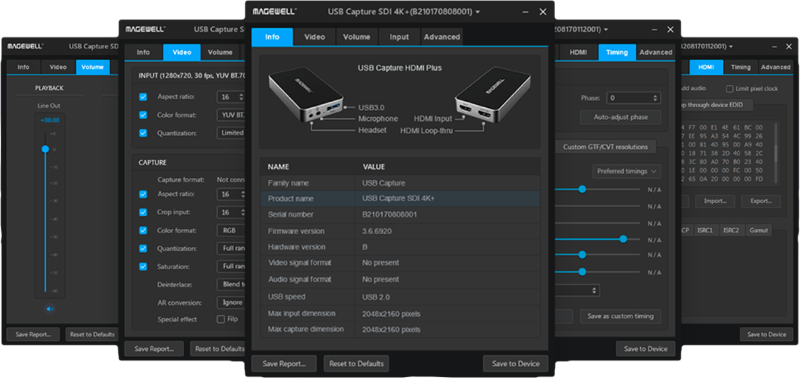The height and width of the screenshot is (378, 800).
Task: Click the Magewell logo in the front window
Action: 275,12
